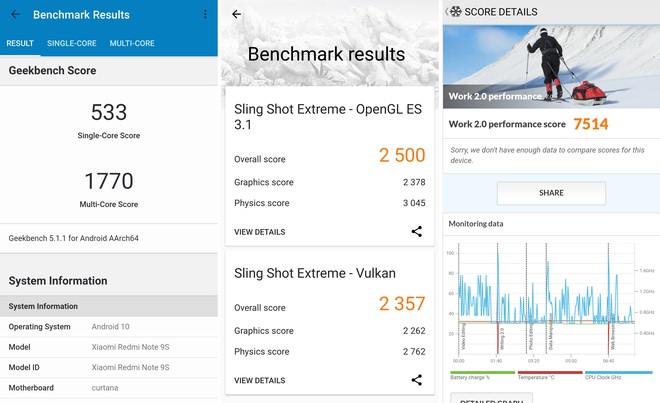Select Motherboard curtana row
Screen dimensions: 660x403
click(109, 388)
